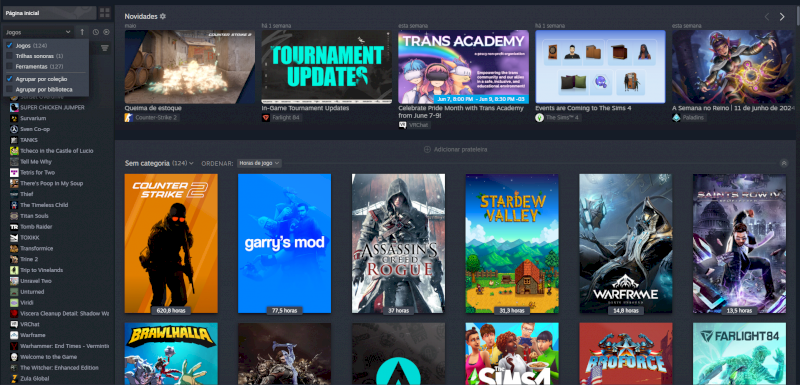This screenshot has height=385, width=800.
Task: Open Events are Coming to The Sims 4 image
Action: pos(601,67)
